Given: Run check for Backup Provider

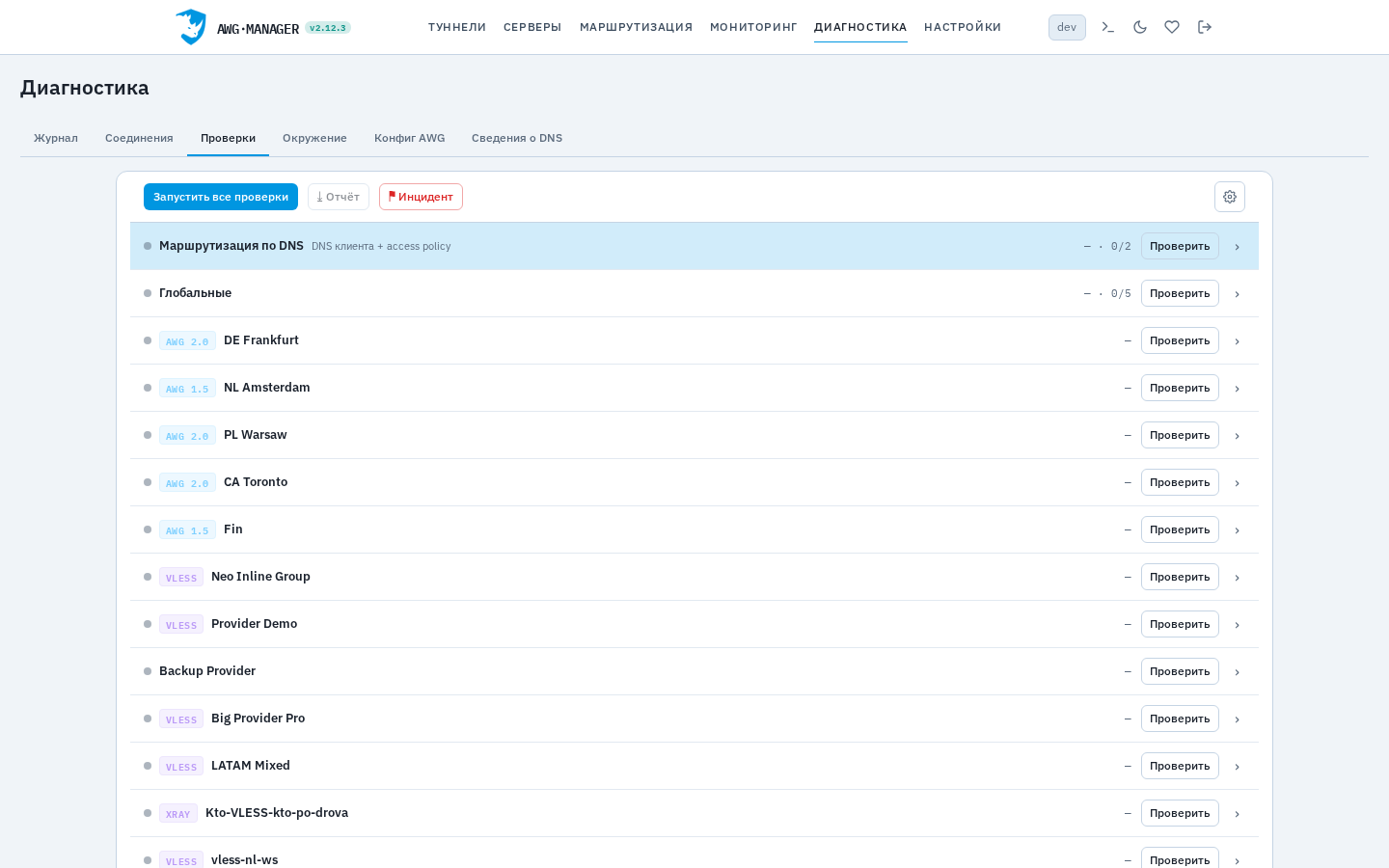Looking at the screenshot, I should 1180,671.
